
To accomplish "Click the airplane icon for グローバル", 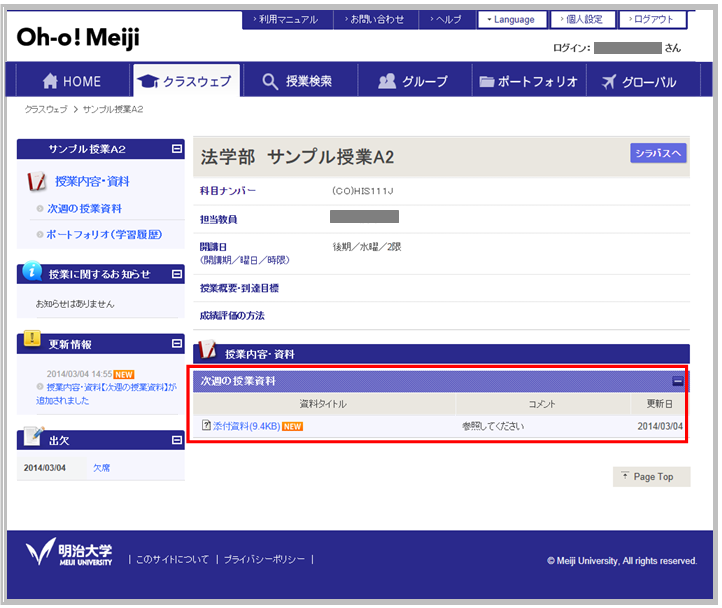I will tap(608, 82).
